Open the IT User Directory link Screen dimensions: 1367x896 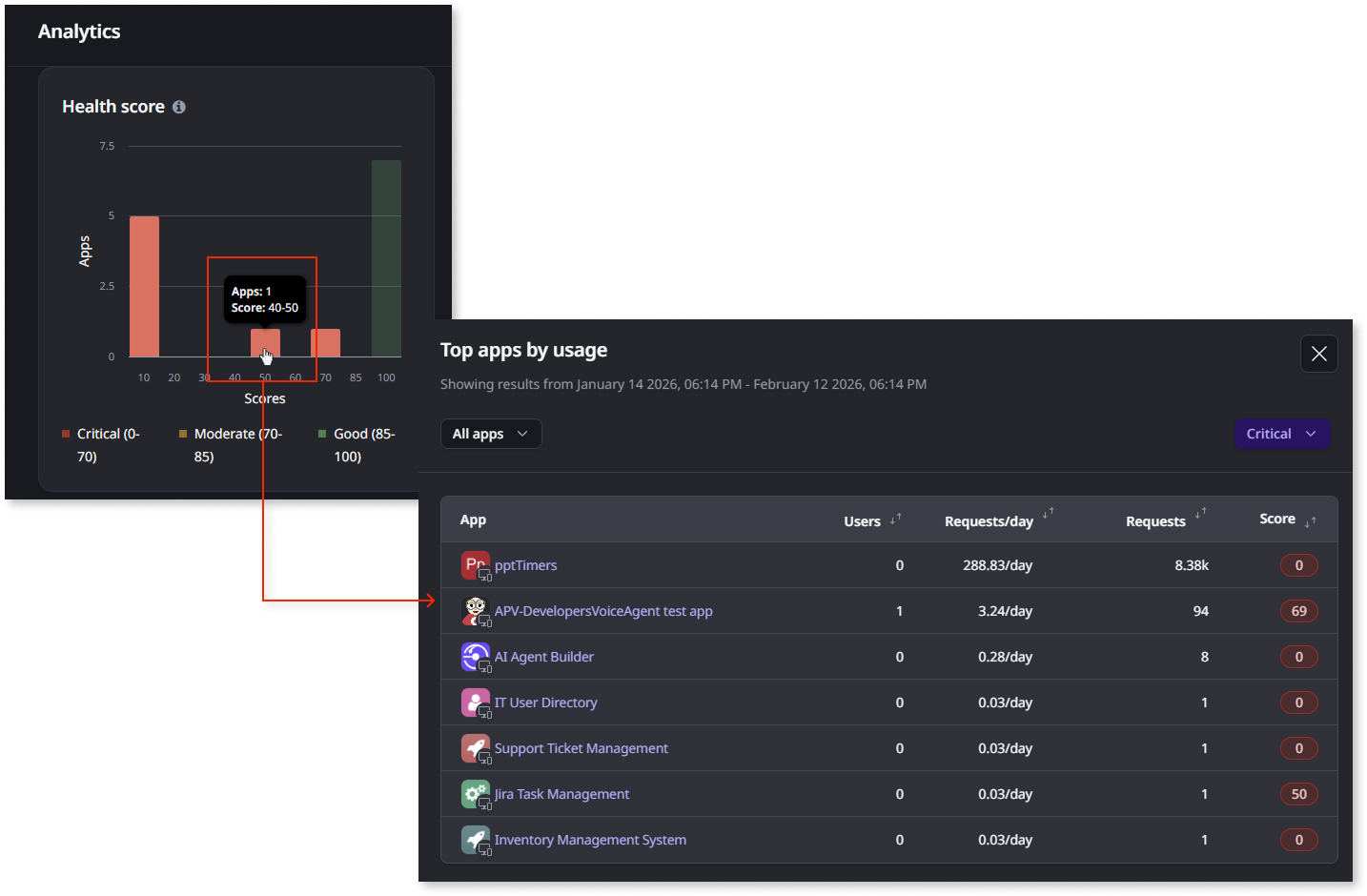pos(545,703)
